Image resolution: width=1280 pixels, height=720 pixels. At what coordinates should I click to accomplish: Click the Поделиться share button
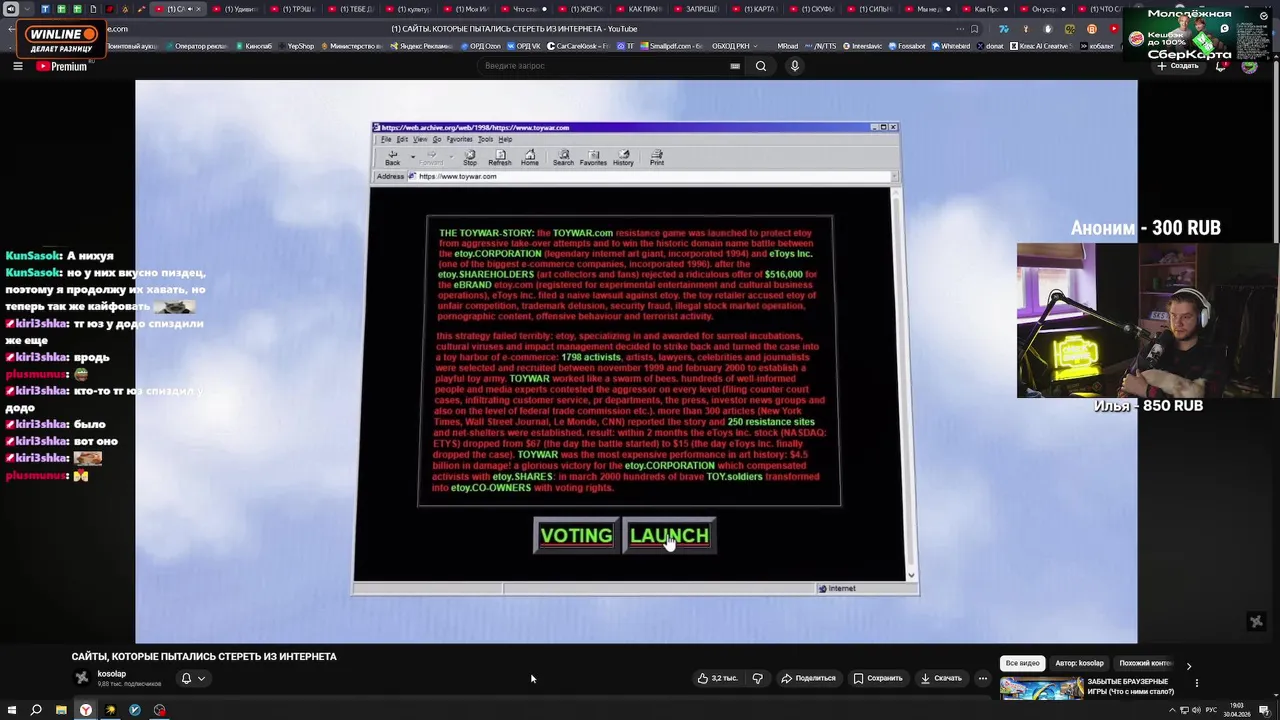coord(808,678)
